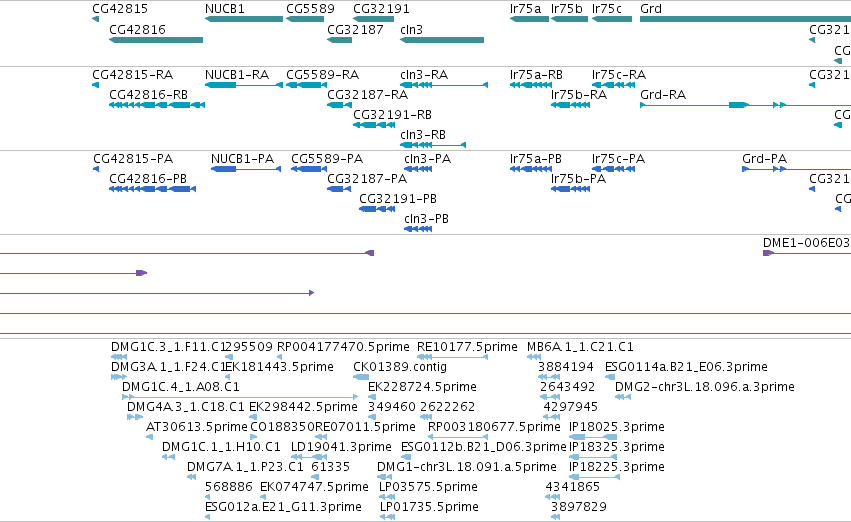851x522 pixels.
Task: Click the ESG012a.E21_G11.3prime label
Action: coord(283,507)
